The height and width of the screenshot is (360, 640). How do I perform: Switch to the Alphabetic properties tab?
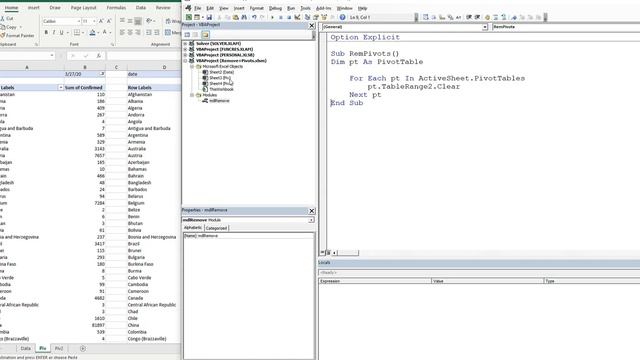pyautogui.click(x=193, y=228)
